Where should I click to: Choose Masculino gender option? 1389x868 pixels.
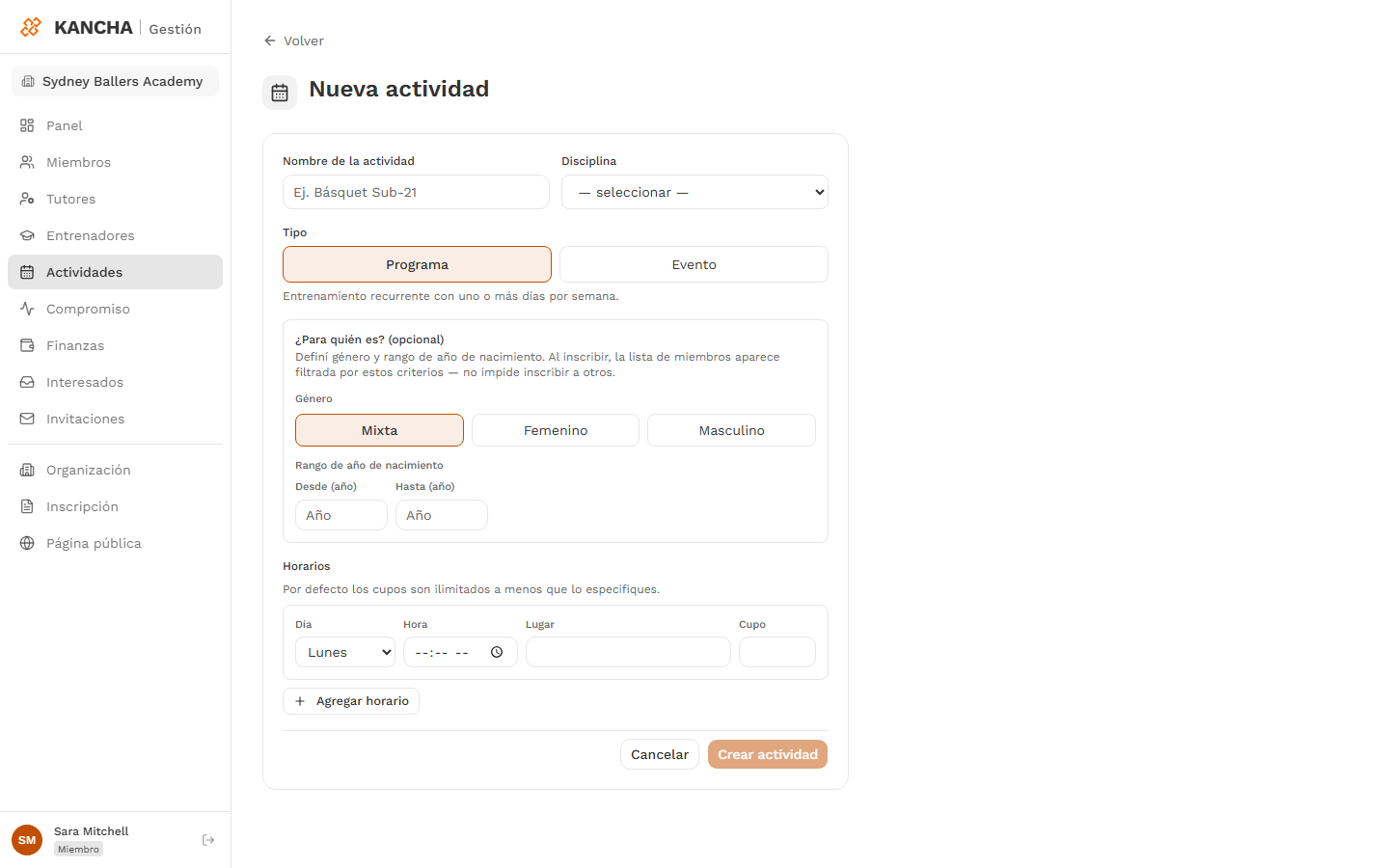pos(731,430)
